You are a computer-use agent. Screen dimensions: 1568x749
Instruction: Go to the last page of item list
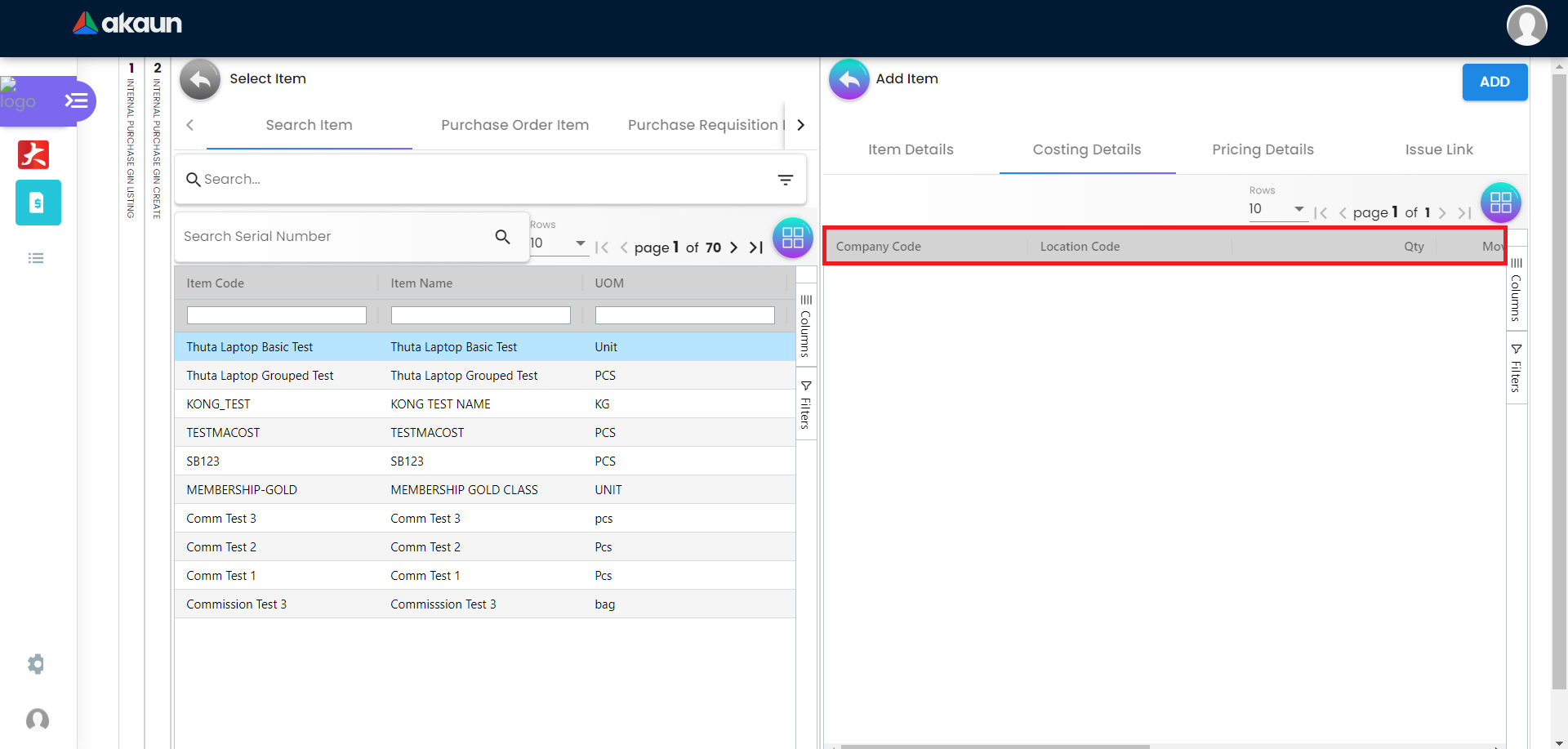(756, 247)
